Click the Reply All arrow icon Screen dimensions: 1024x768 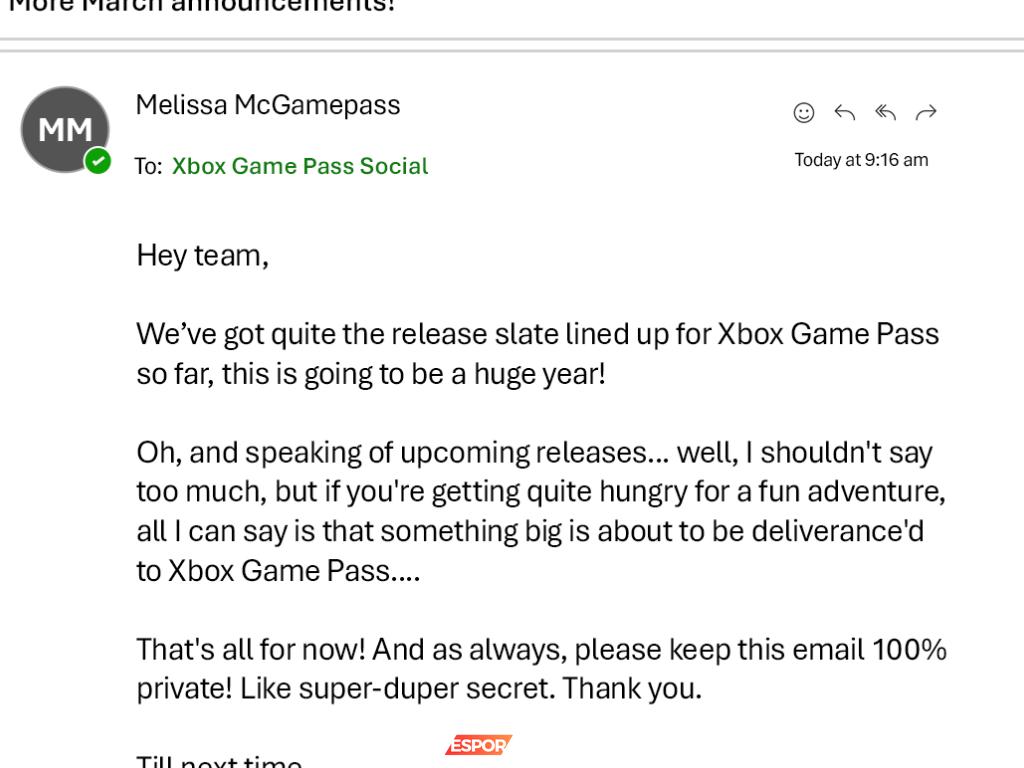[x=885, y=113]
